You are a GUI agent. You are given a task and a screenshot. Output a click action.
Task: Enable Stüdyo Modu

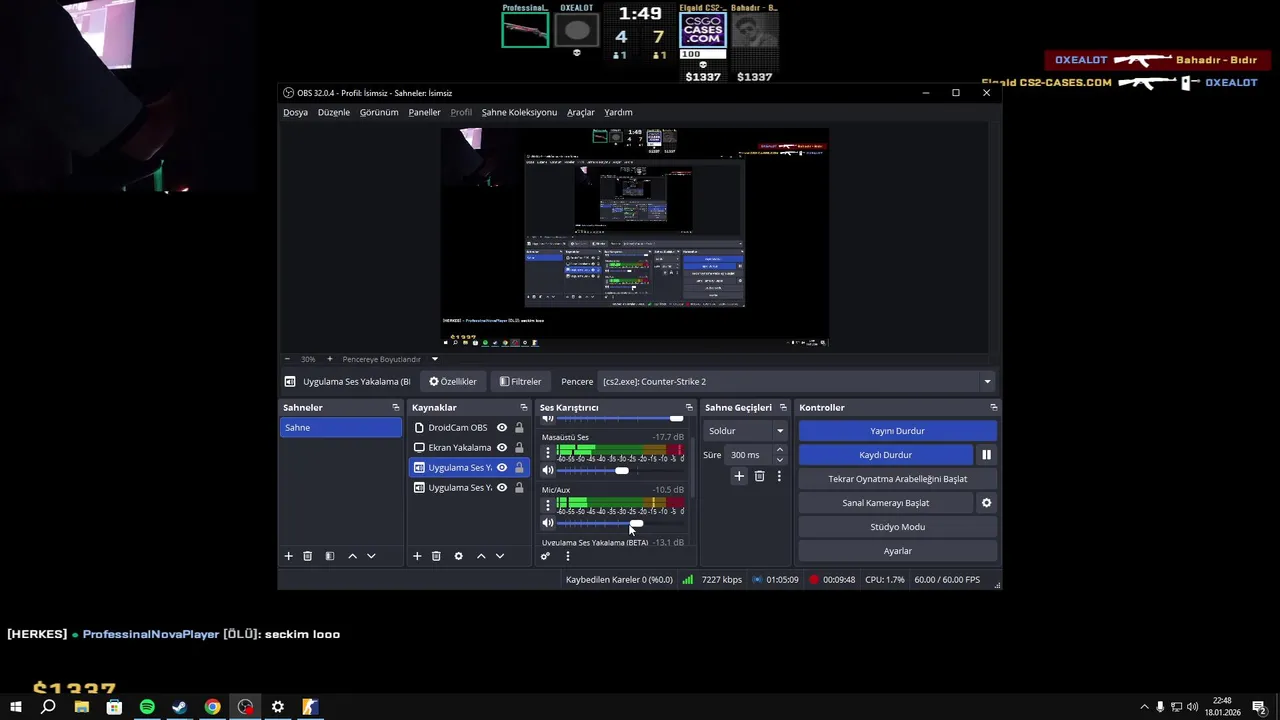897,527
